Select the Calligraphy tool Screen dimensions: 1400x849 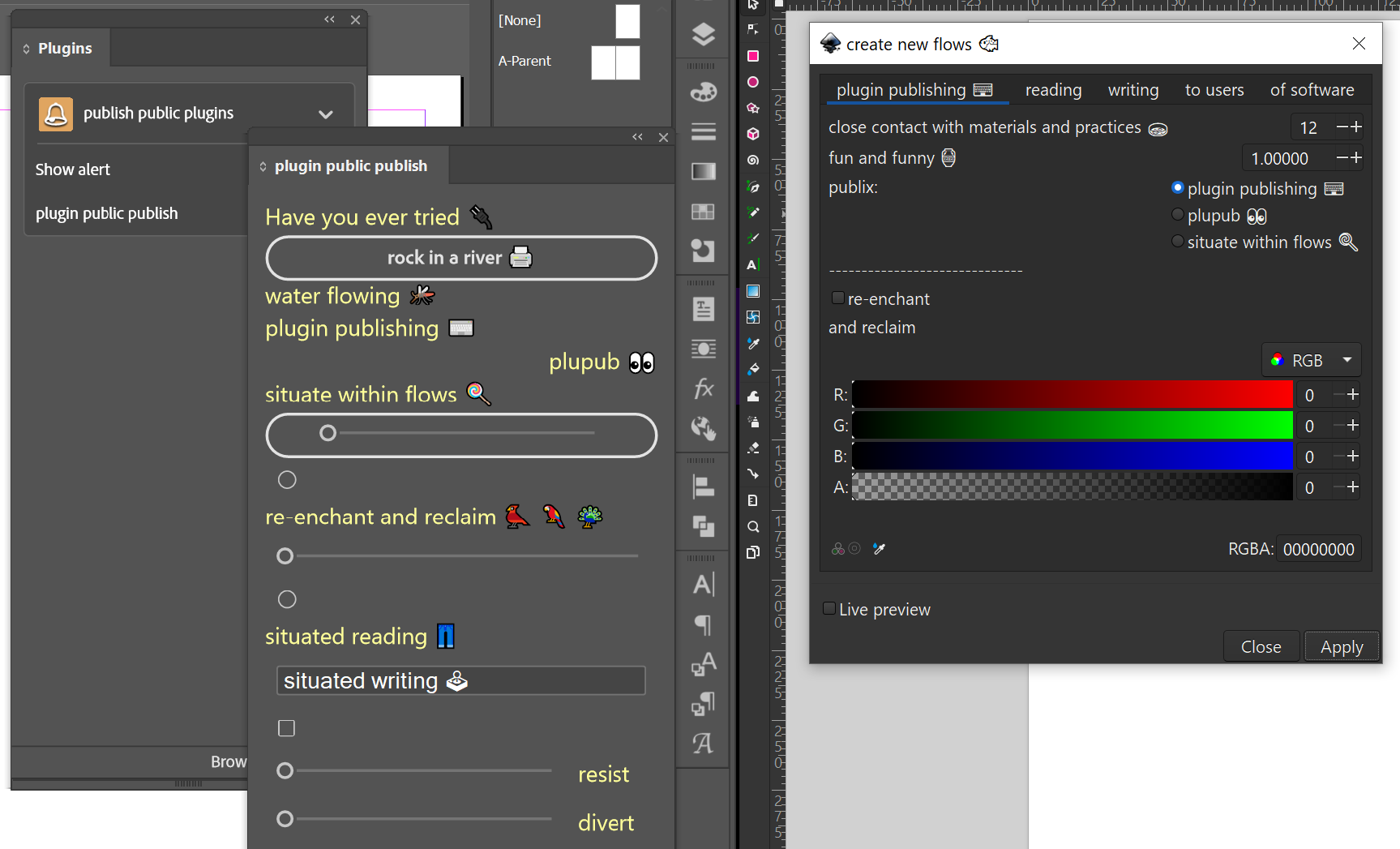753,238
